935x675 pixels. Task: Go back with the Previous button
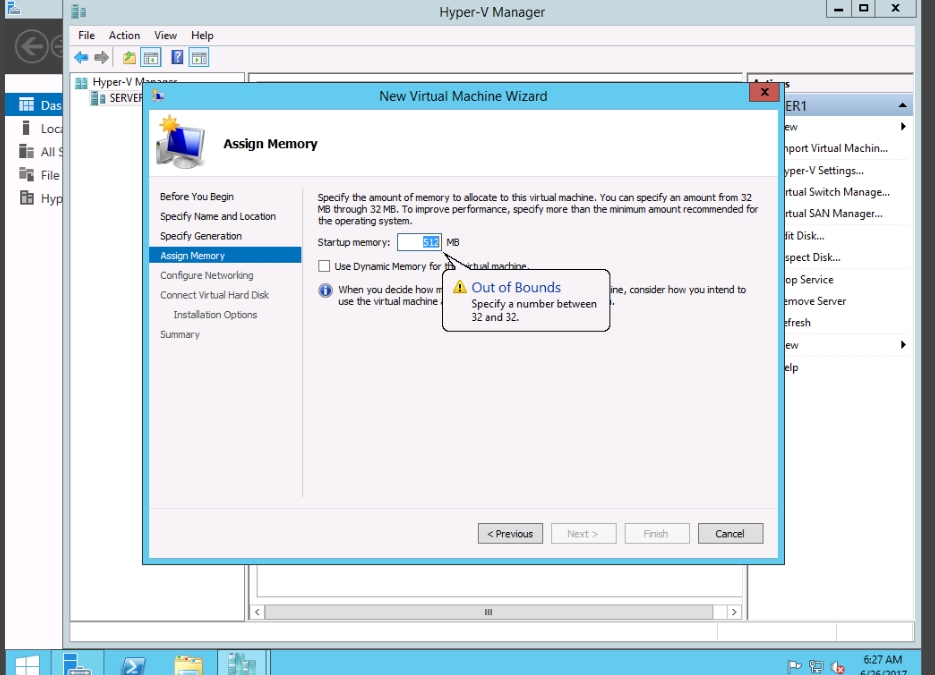coord(510,534)
